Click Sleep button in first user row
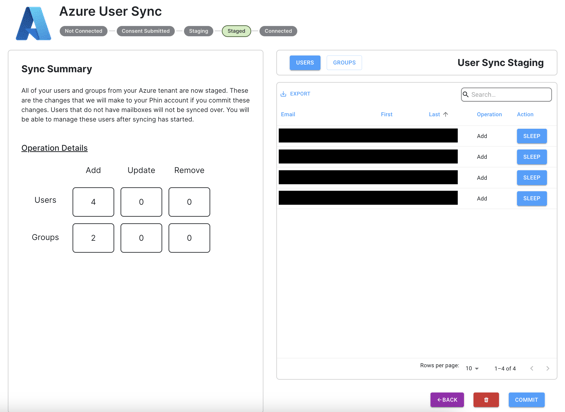 (x=531, y=136)
